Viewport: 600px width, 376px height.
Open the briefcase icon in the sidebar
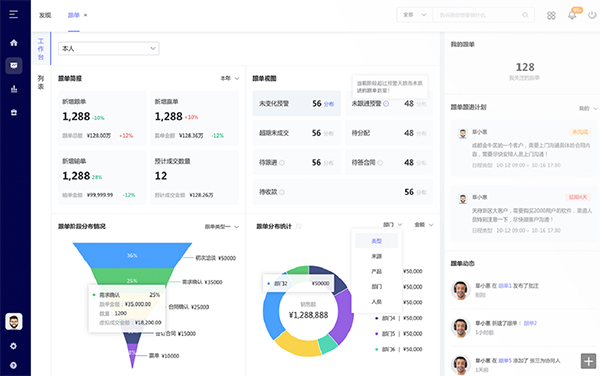click(14, 112)
